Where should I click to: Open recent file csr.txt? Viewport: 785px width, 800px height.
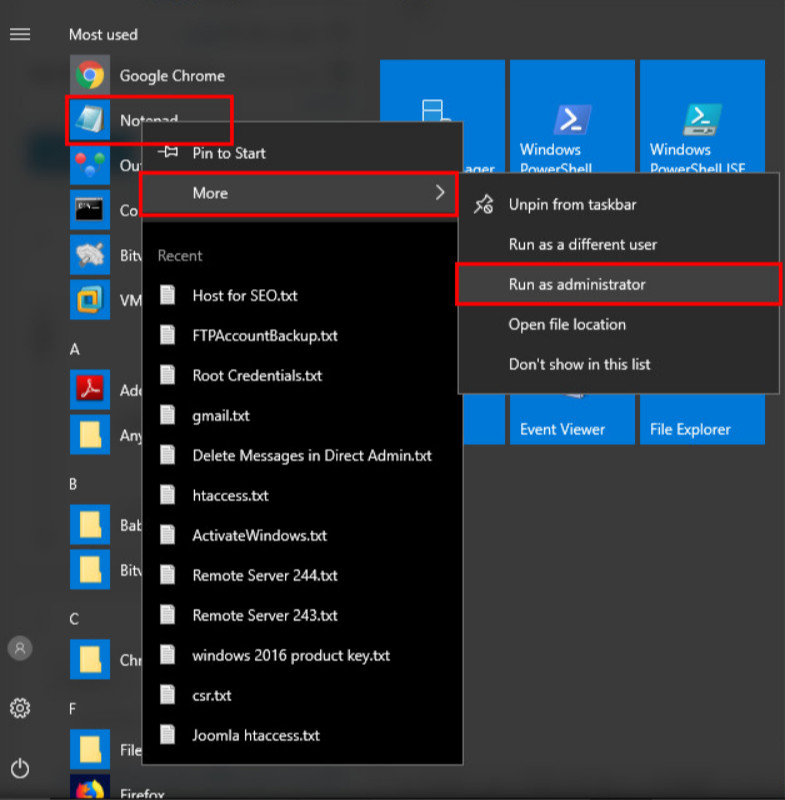click(301, 695)
